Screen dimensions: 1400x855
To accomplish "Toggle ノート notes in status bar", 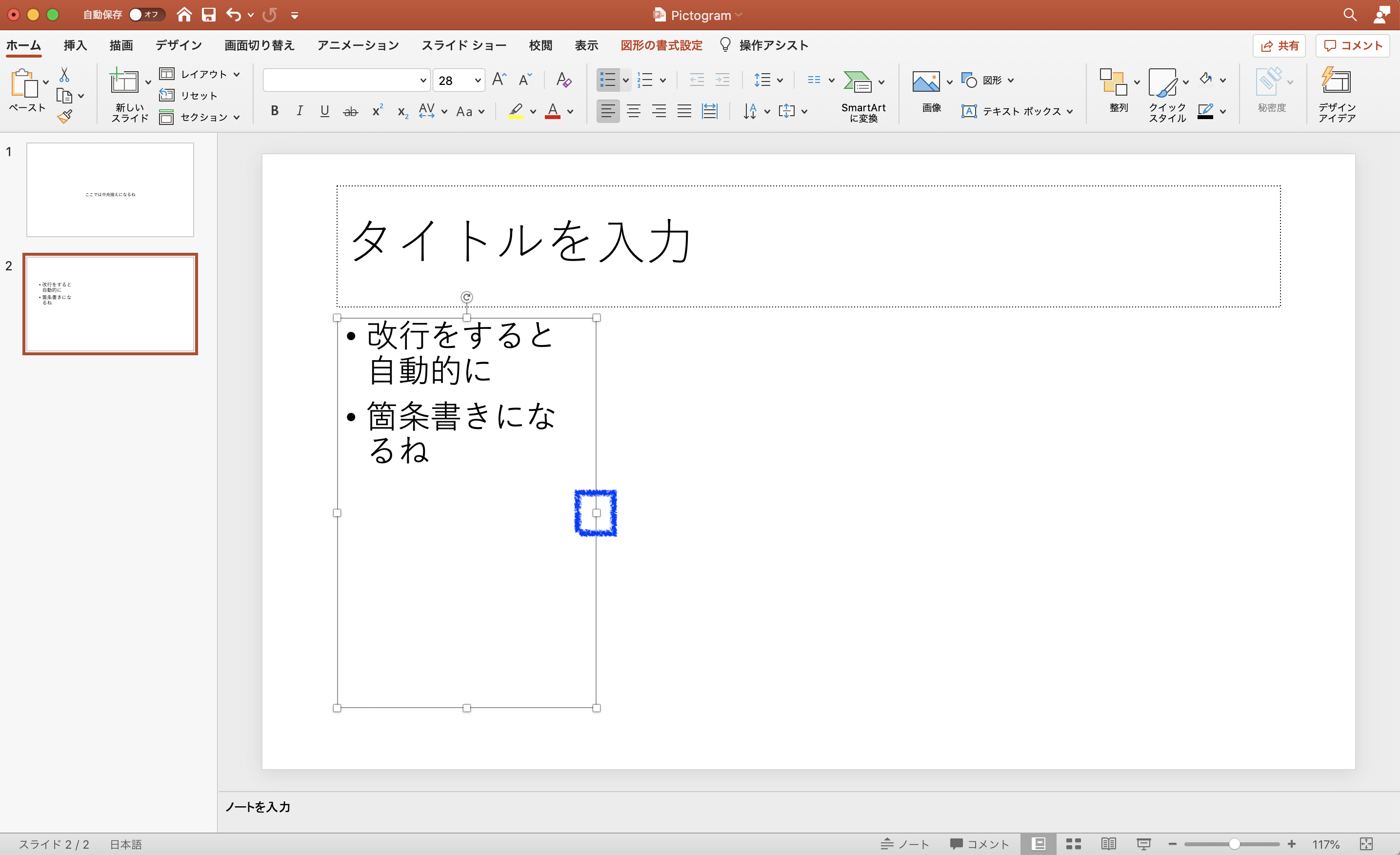I will pos(904,844).
